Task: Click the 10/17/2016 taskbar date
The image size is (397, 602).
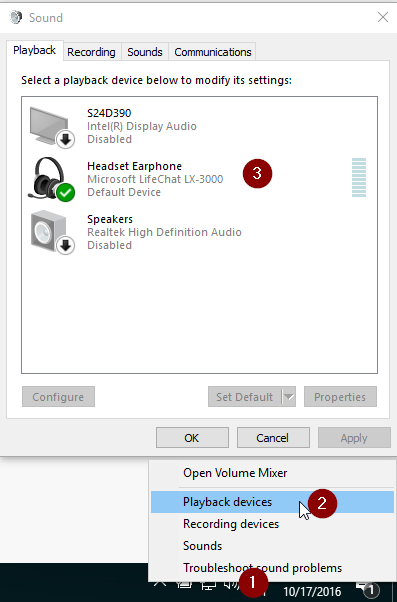Action: coord(312,592)
